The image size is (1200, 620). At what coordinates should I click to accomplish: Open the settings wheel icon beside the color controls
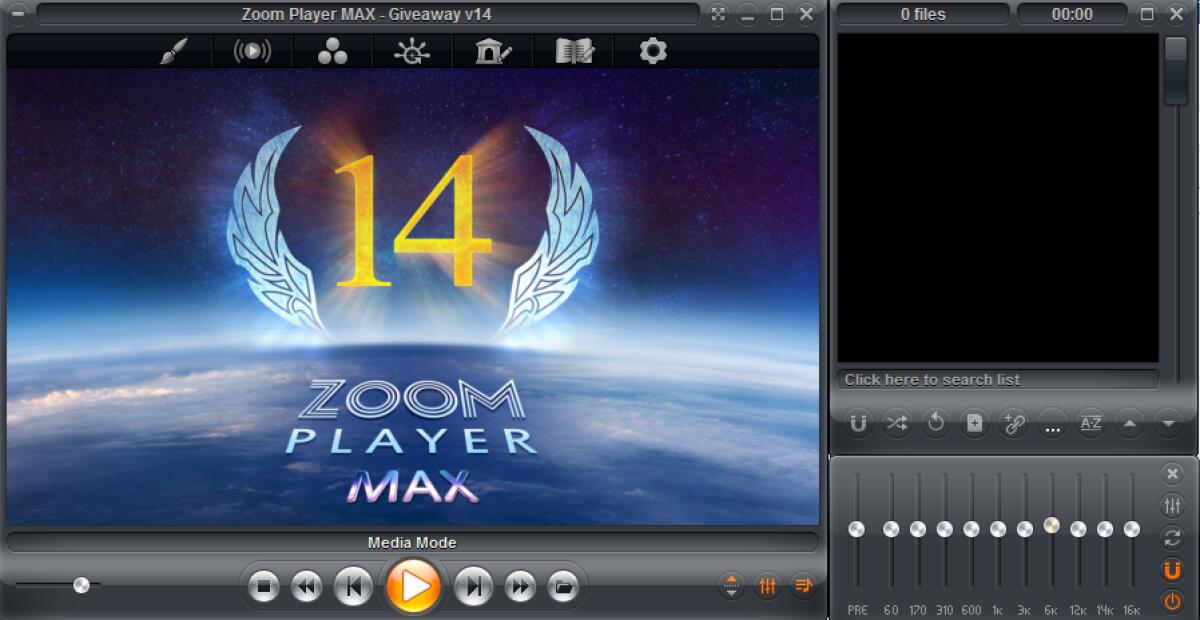tap(411, 51)
